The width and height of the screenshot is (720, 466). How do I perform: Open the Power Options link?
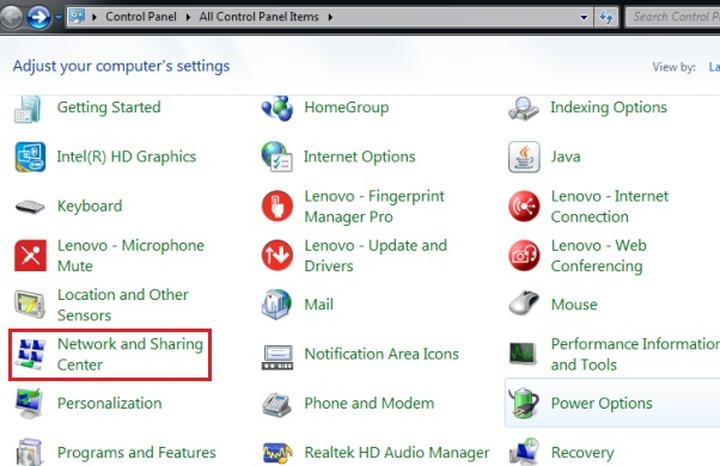click(x=602, y=403)
